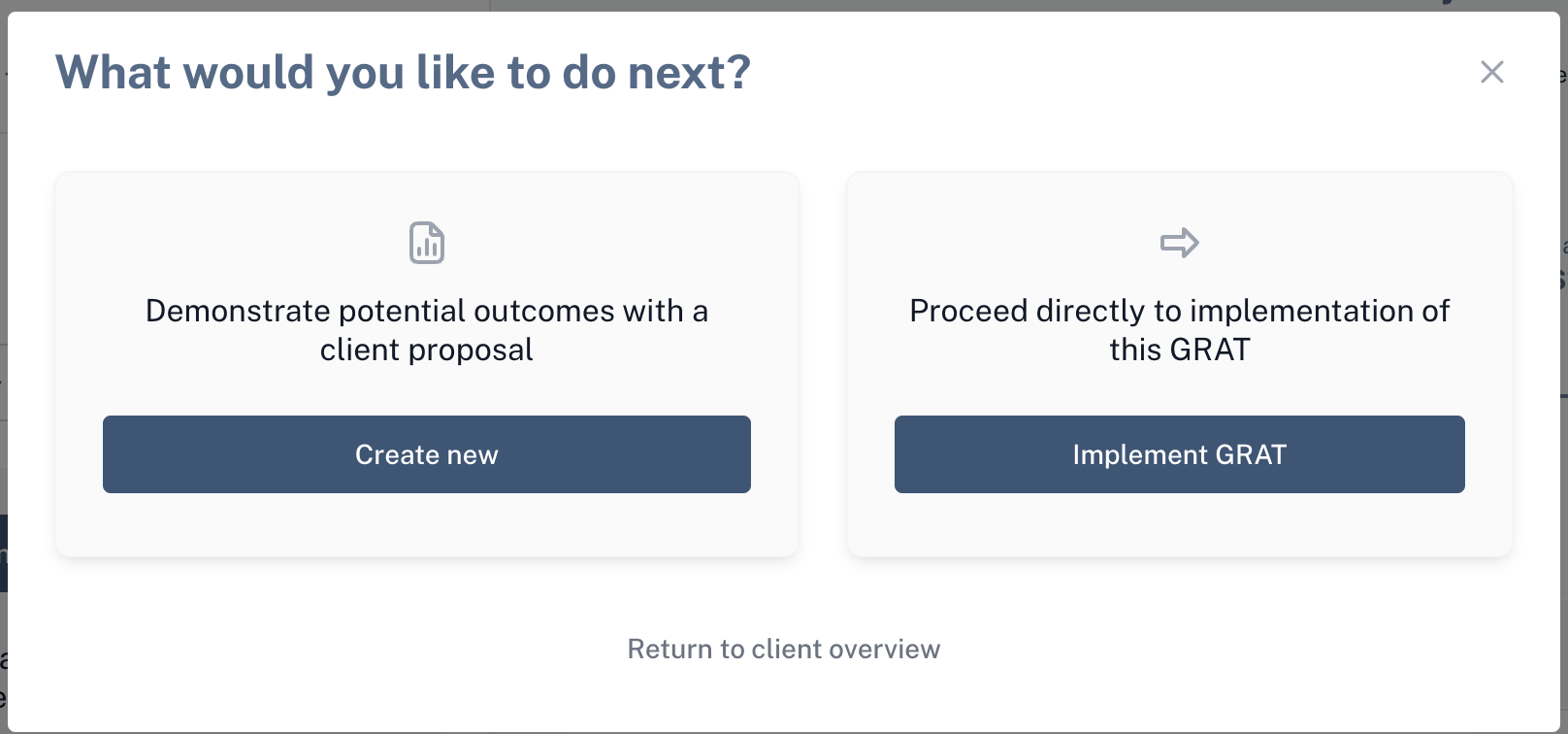Click the 'Implement GRAT' dark blue button

pyautogui.click(x=1180, y=454)
